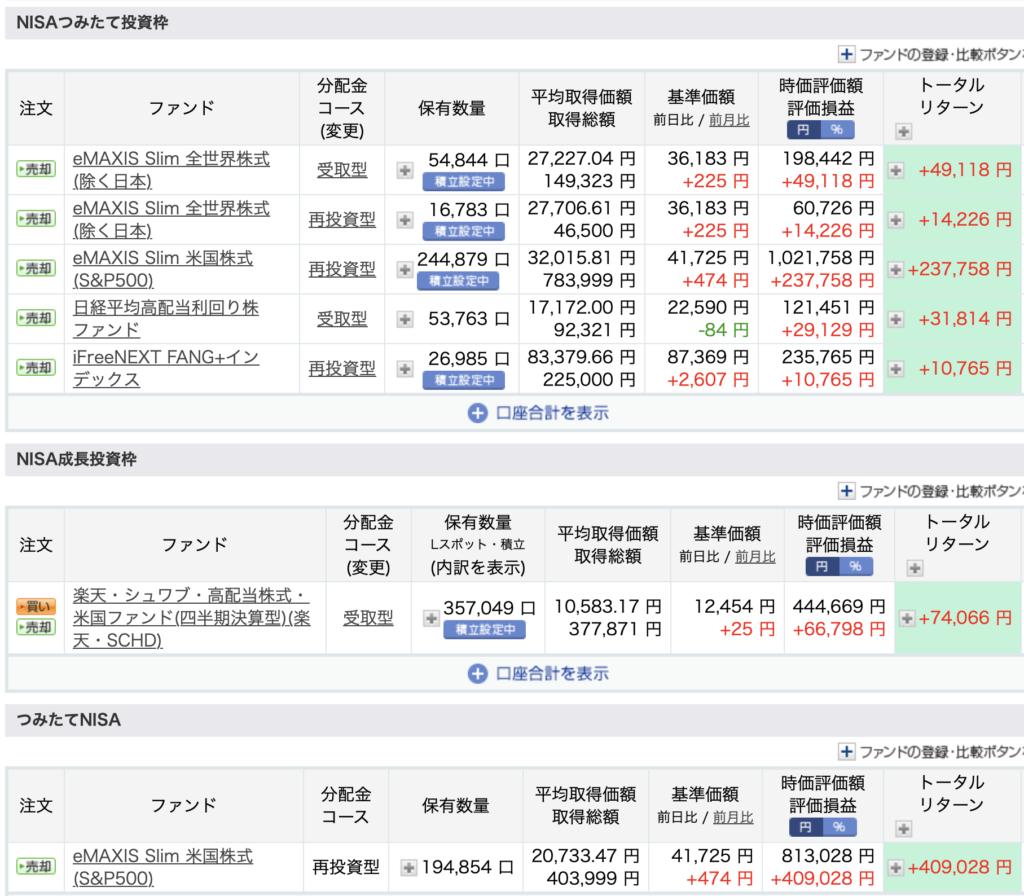Expand 口座合計を表示 under NISAつみたて投資枠
Viewport: 1024px width, 896px height.
(x=540, y=412)
